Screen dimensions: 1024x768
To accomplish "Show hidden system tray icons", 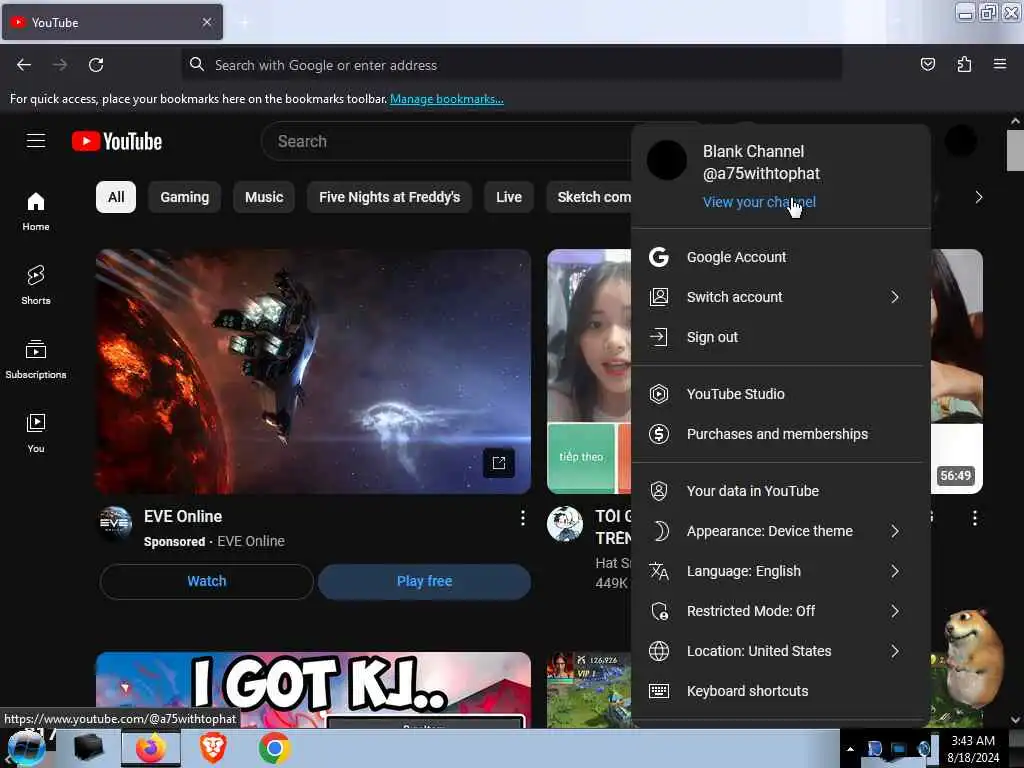I will point(850,749).
